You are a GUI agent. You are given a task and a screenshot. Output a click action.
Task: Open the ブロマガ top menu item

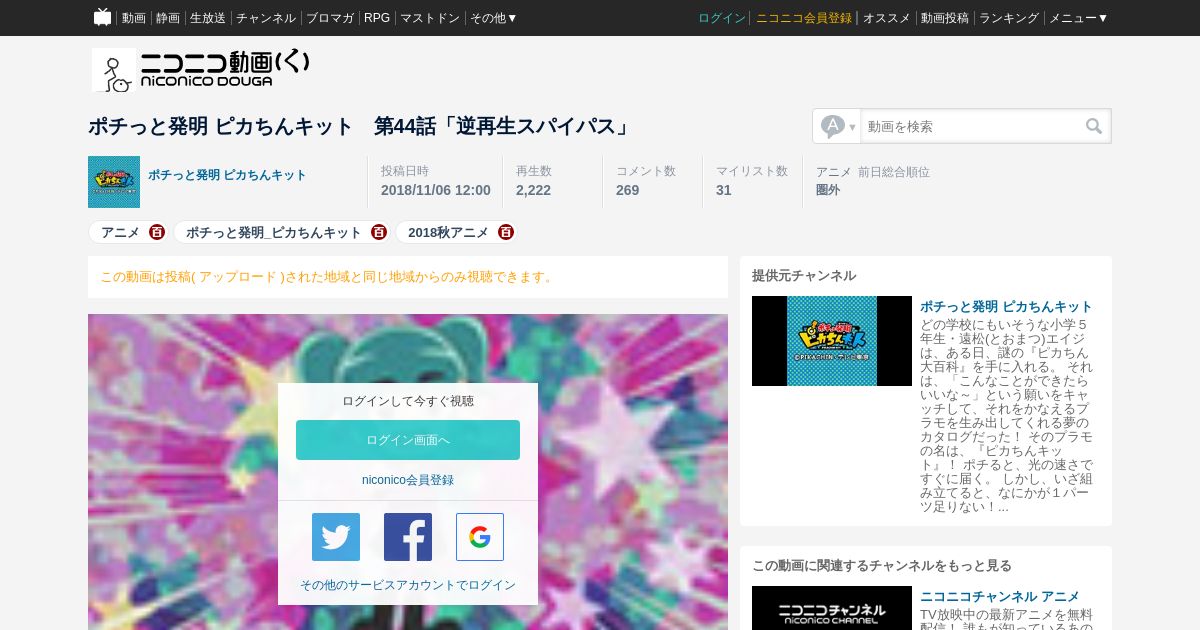(330, 18)
